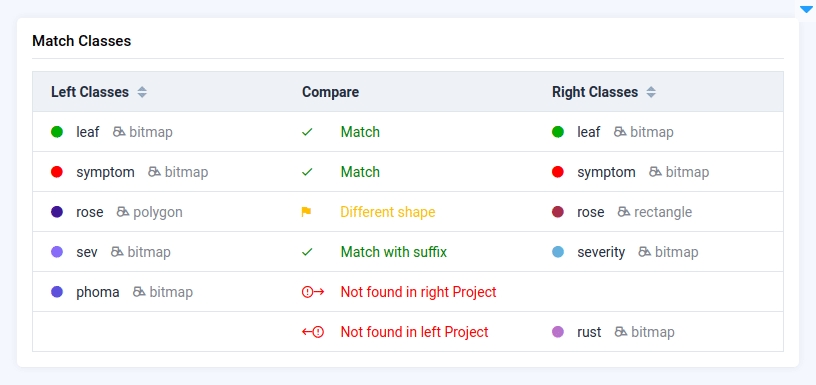Click the shape icon beside rust bitmap
816x385 pixels.
621,332
